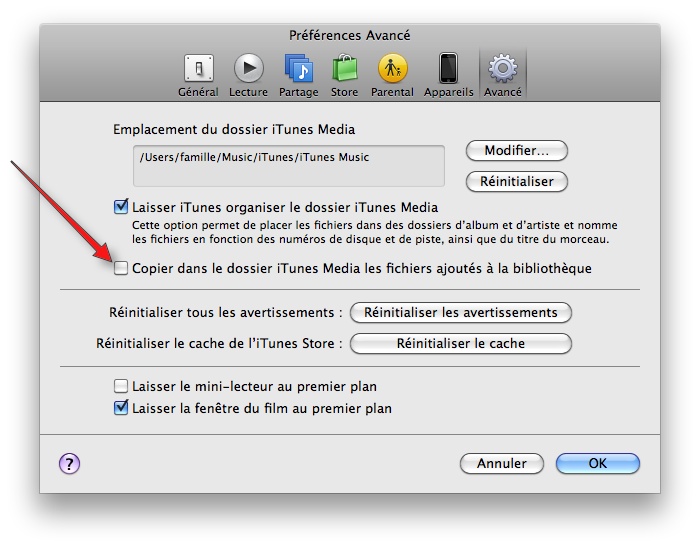Viewport: 700px width, 549px height.
Task: Disable Laisser la fenêtre du film option
Action: (x=122, y=408)
